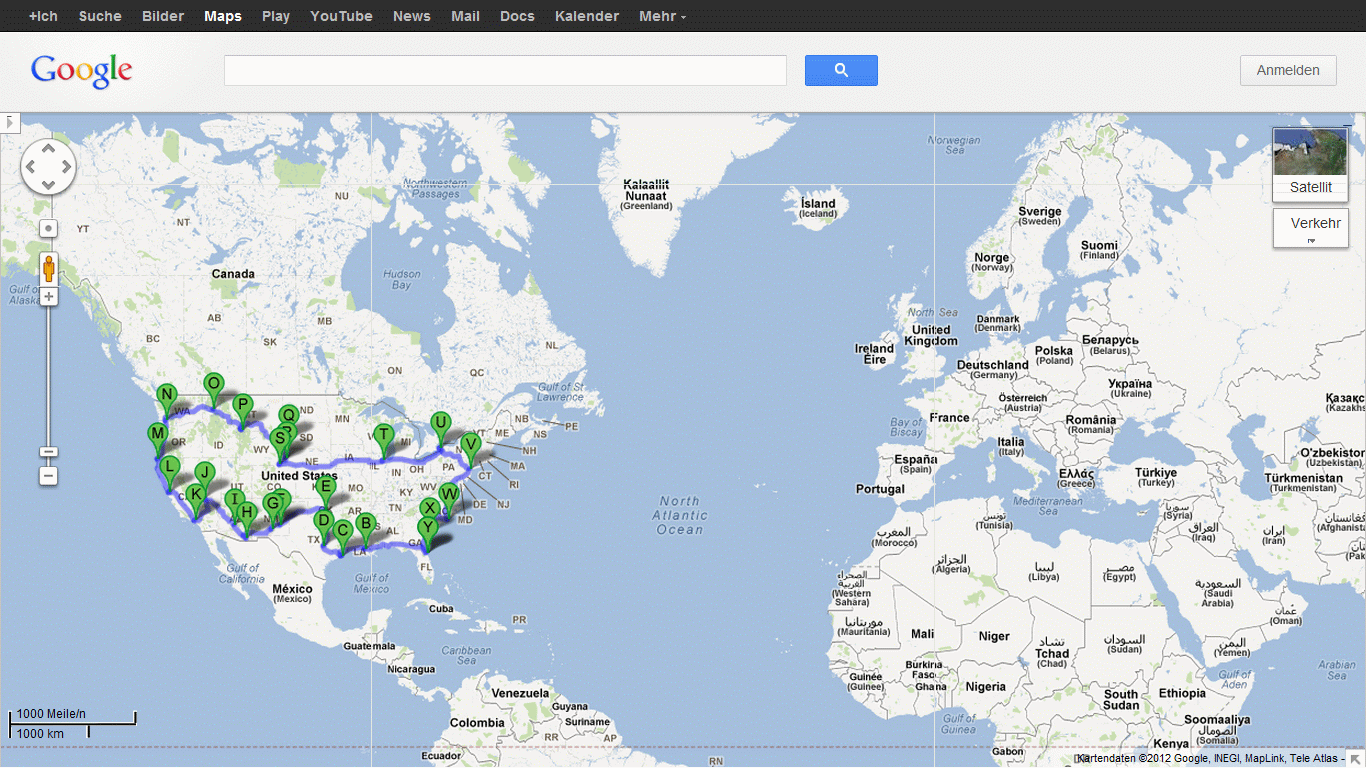Click the 'United States' map label
The image size is (1366, 768).
click(299, 476)
